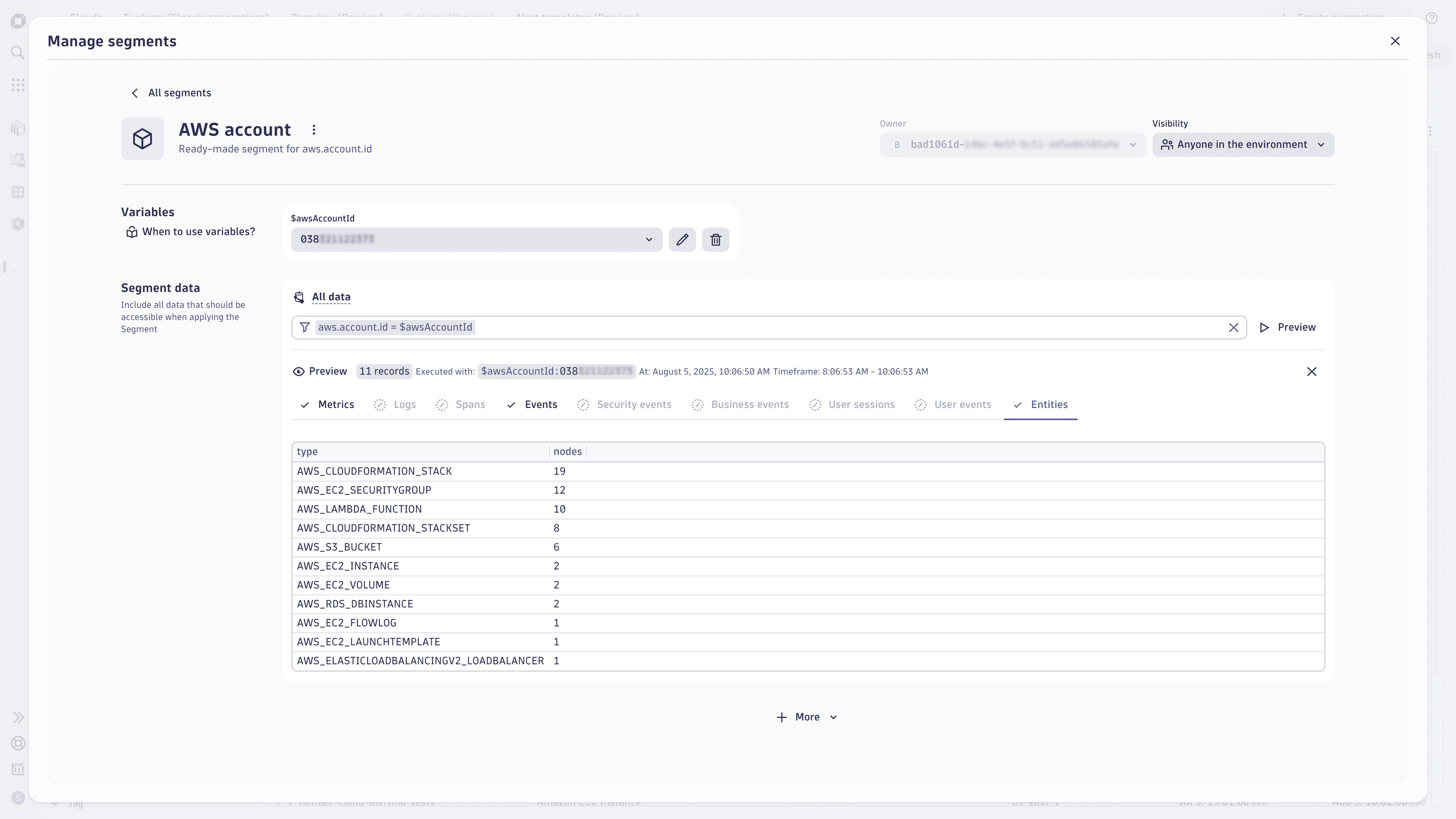Expand the left sidebar with double chevron

(18, 718)
